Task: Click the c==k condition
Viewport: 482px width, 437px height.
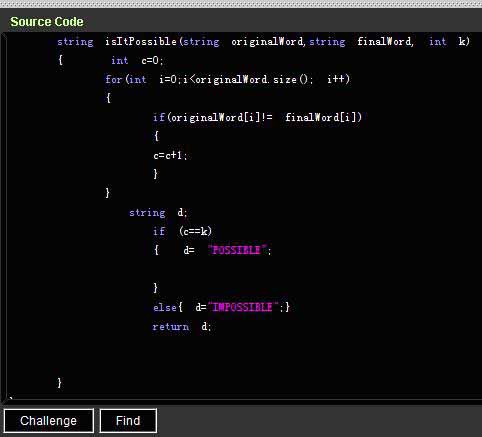Action: [x=195, y=231]
